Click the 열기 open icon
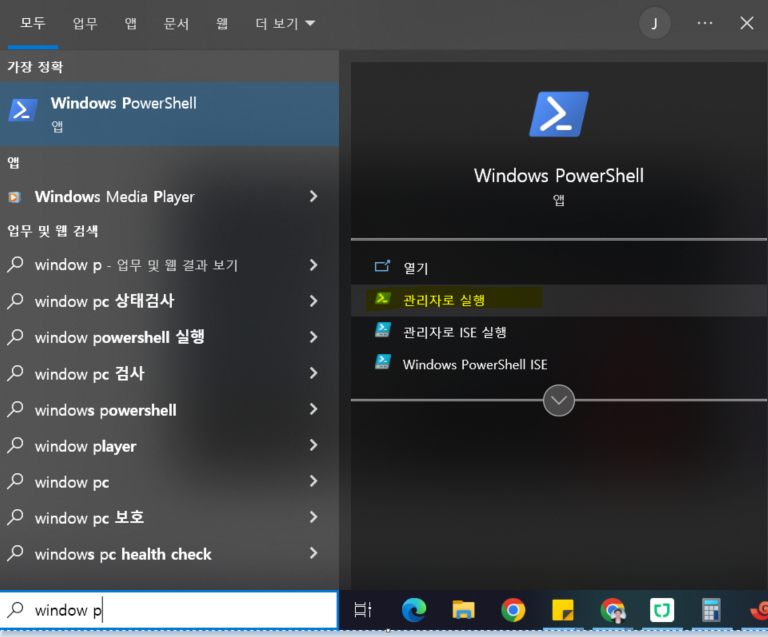The width and height of the screenshot is (768, 637). click(x=382, y=266)
